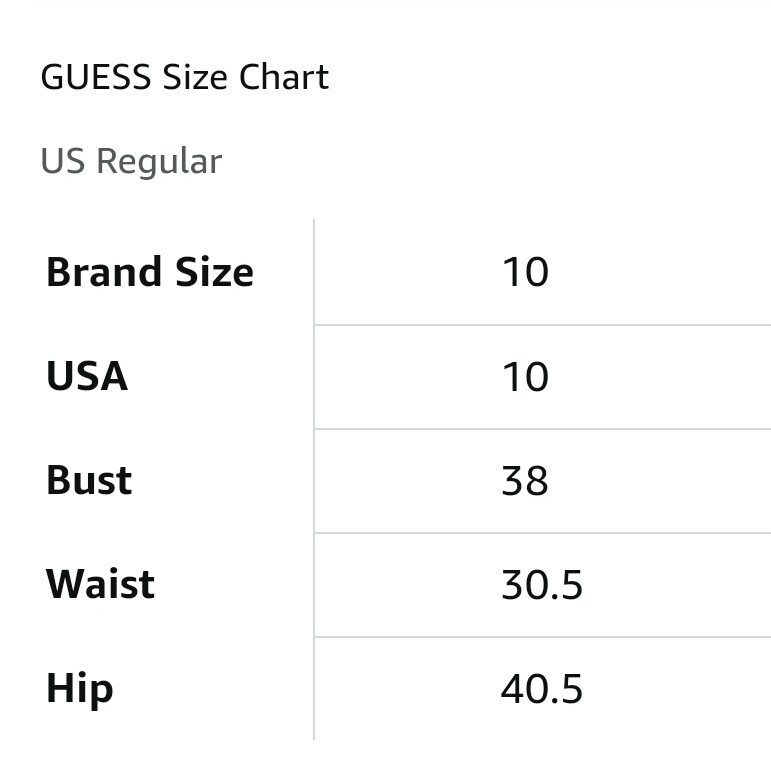Click the word GUESS in the title
771x781 pixels.
(x=94, y=78)
